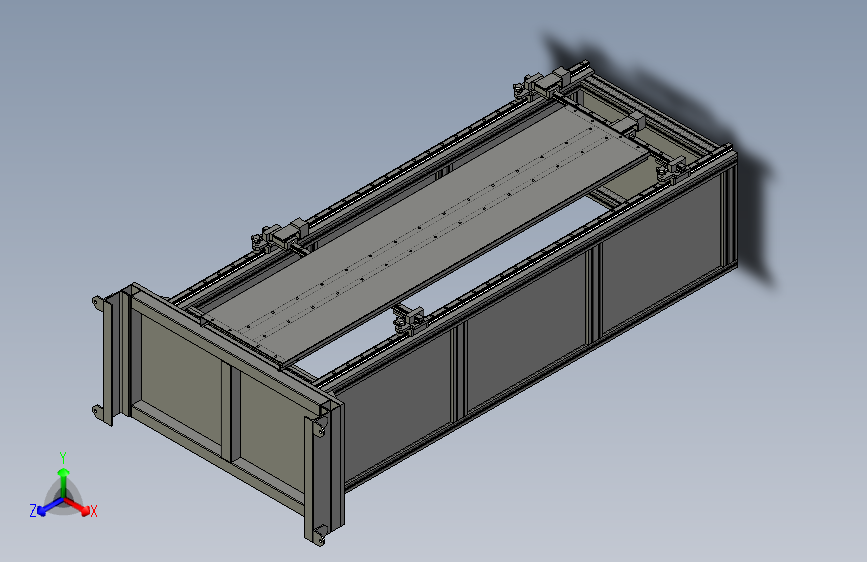Select the left half of the front end panel
This screenshot has width=867, height=562.
pyautogui.click(x=180, y=379)
